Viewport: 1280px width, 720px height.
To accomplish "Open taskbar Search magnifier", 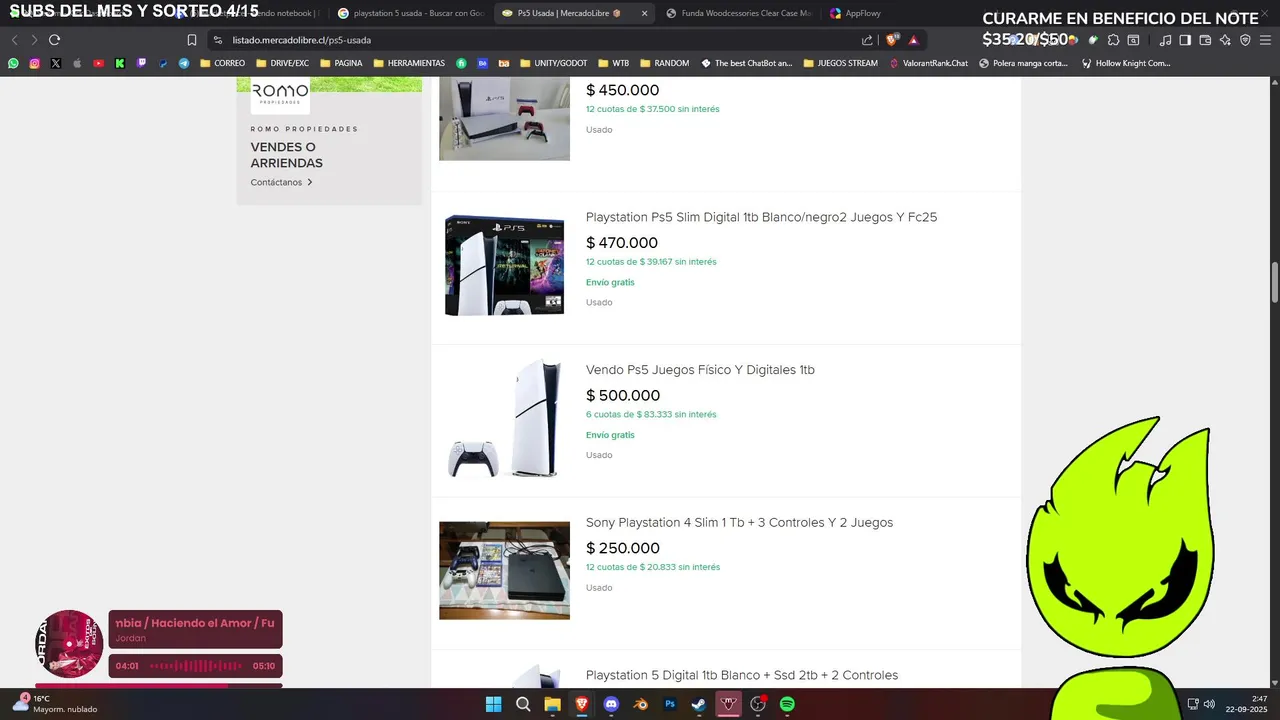I will pyautogui.click(x=523, y=704).
